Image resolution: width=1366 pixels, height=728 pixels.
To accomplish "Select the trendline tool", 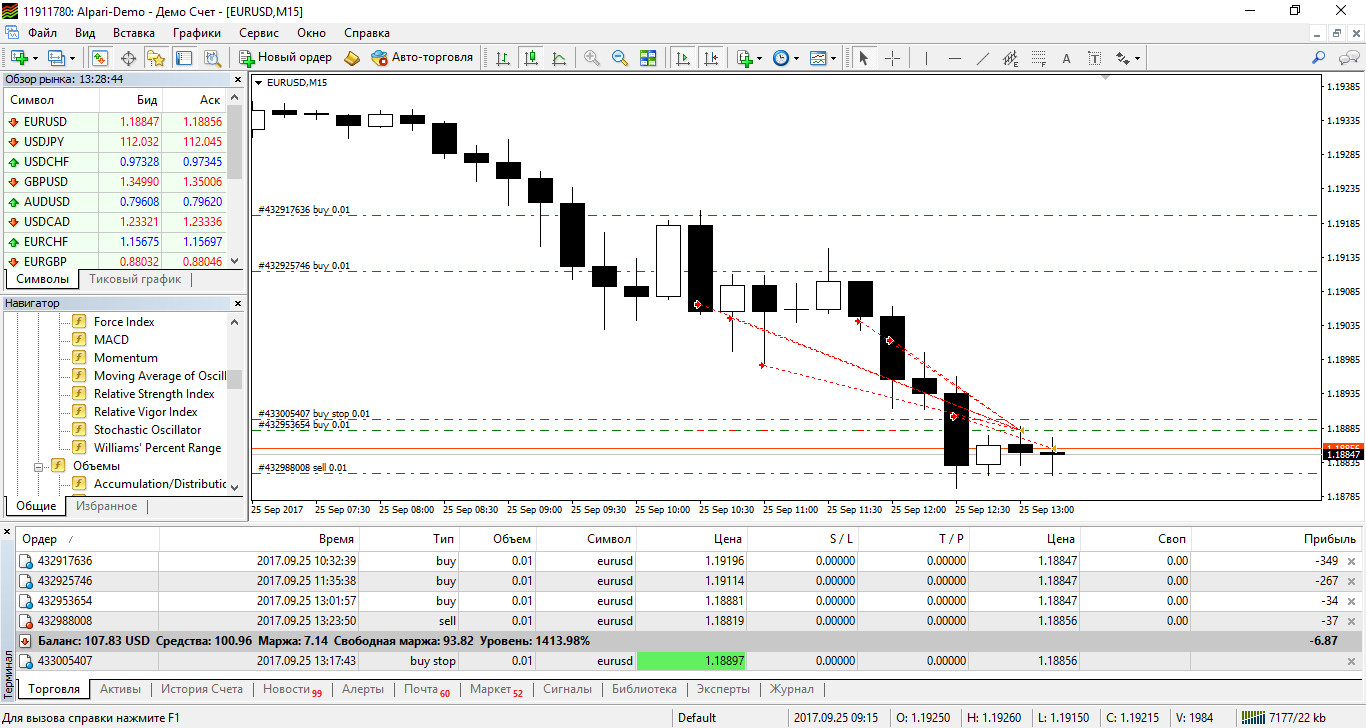I will click(983, 58).
